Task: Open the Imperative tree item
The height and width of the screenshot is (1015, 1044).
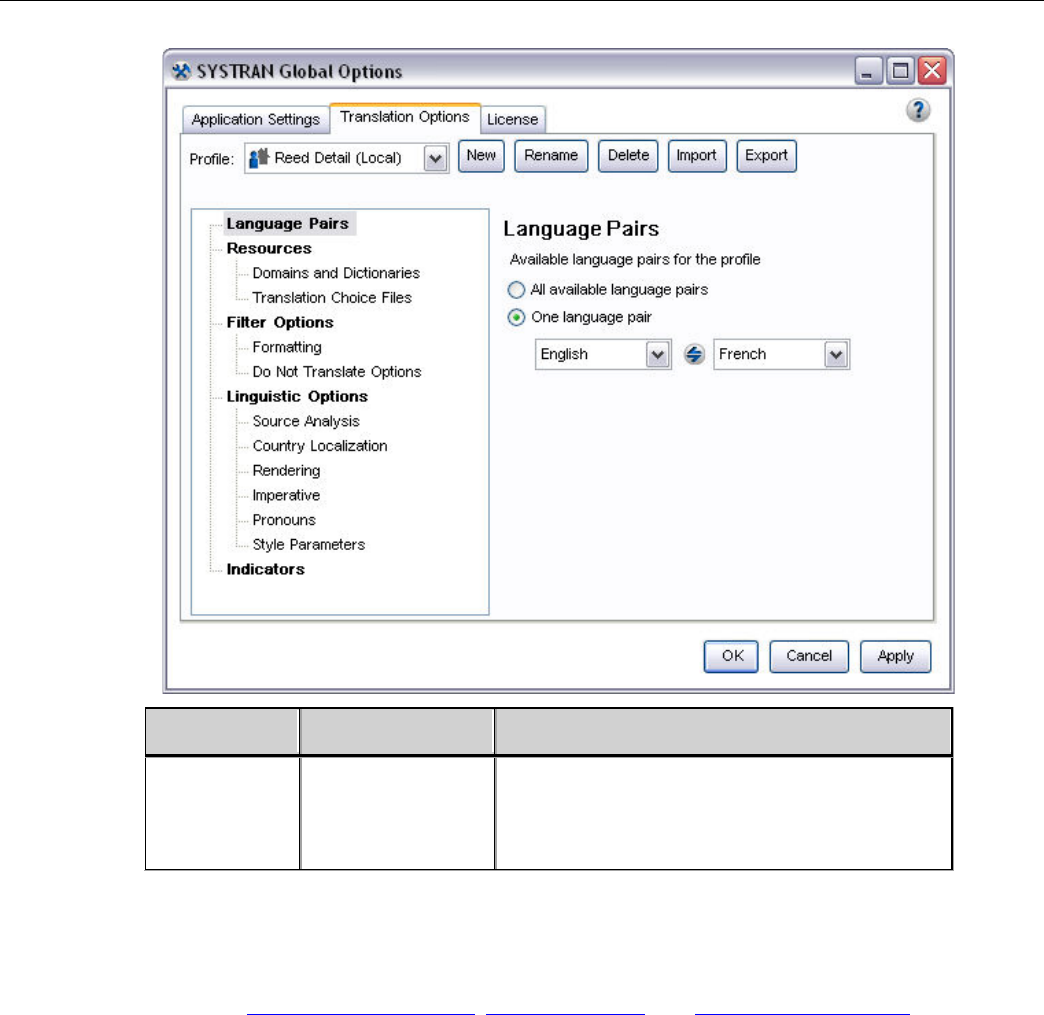Action: (x=286, y=495)
